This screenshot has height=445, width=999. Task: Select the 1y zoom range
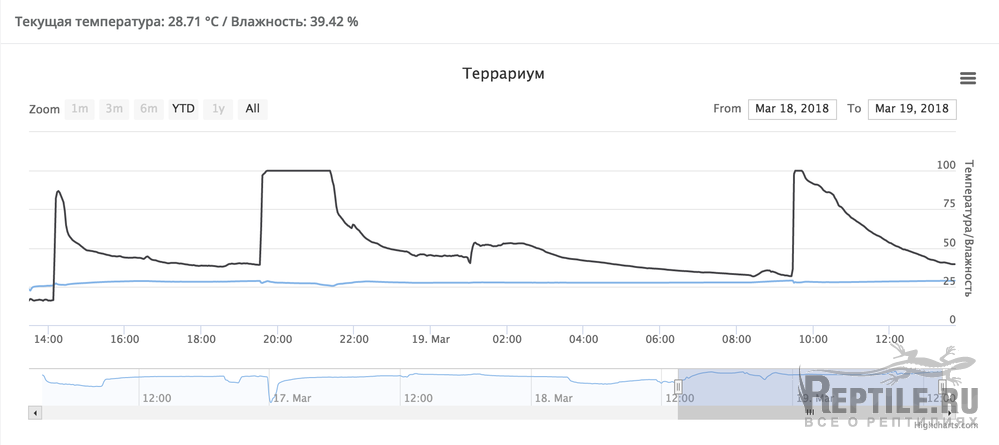(217, 109)
